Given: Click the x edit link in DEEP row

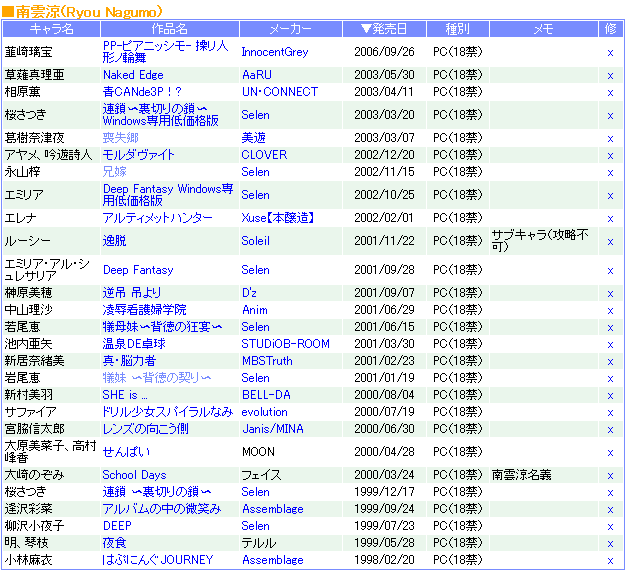Looking at the screenshot, I should 611,527.
